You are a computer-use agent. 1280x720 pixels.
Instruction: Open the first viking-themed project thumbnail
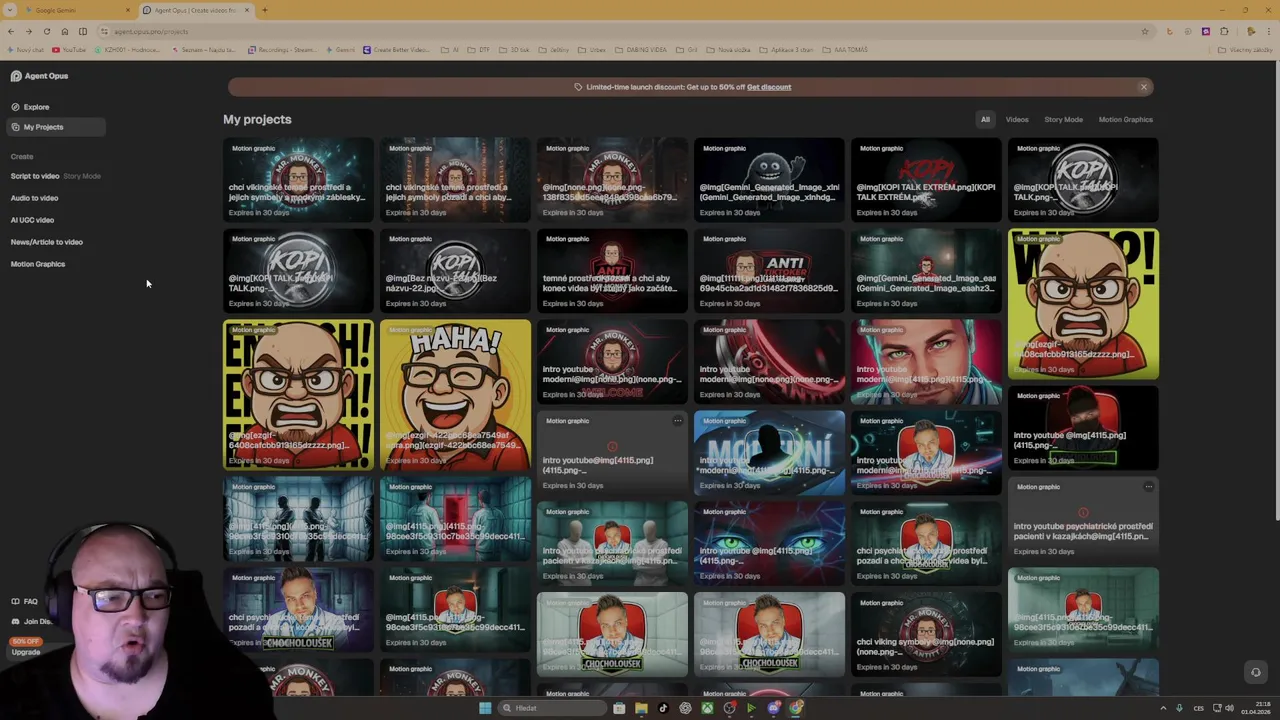[x=298, y=180]
